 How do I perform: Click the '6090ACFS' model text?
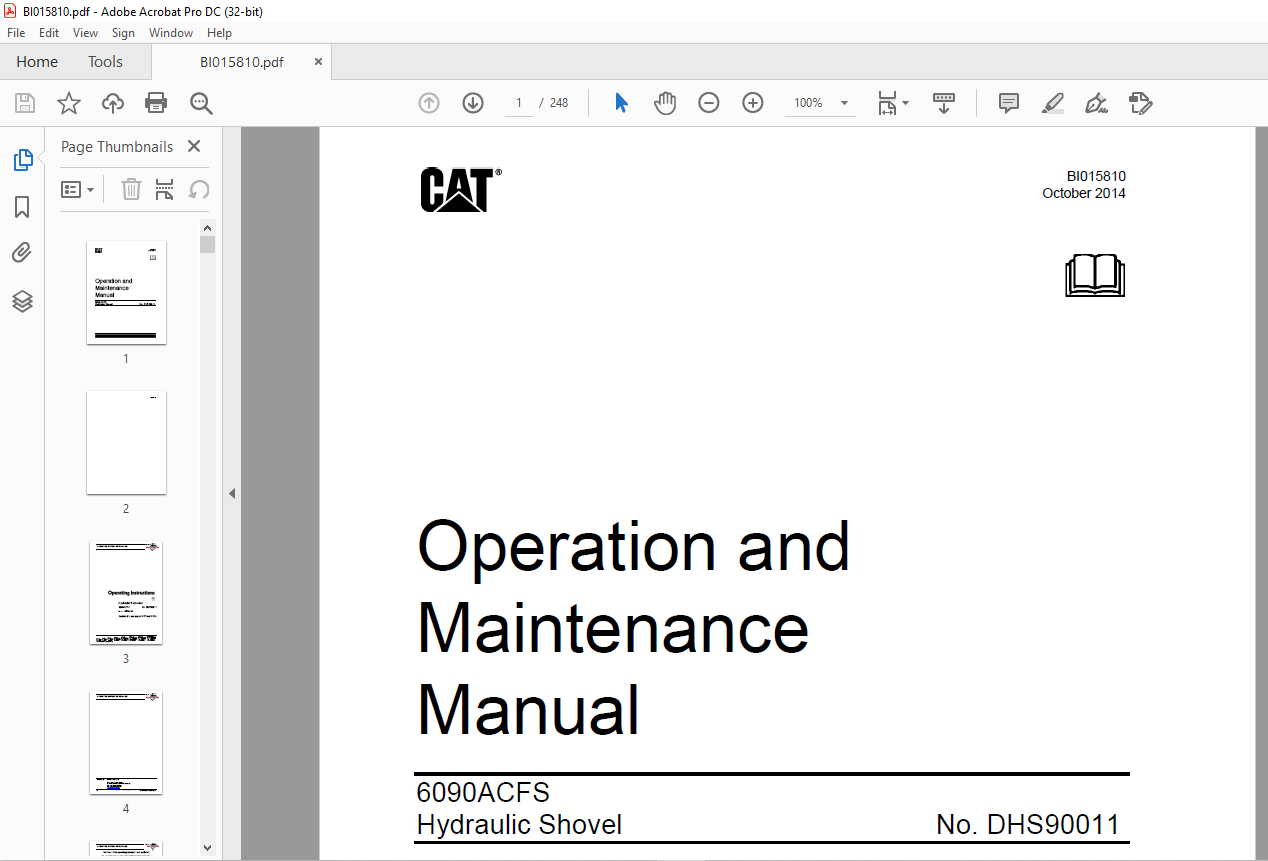[x=483, y=793]
